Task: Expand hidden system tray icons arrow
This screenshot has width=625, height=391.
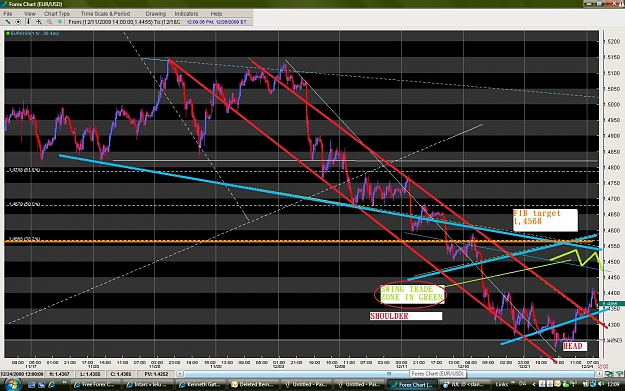Action: [535, 384]
